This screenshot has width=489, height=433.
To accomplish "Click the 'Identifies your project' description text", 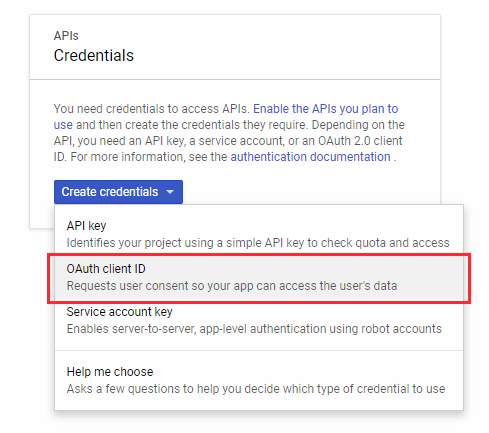I will pos(258,243).
